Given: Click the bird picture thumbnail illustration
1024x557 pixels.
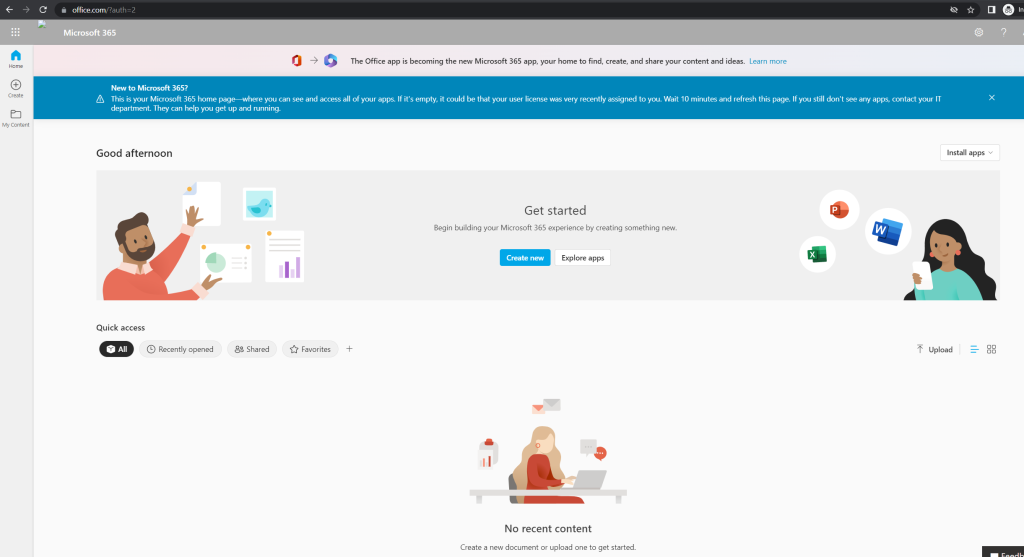Looking at the screenshot, I should click(259, 204).
